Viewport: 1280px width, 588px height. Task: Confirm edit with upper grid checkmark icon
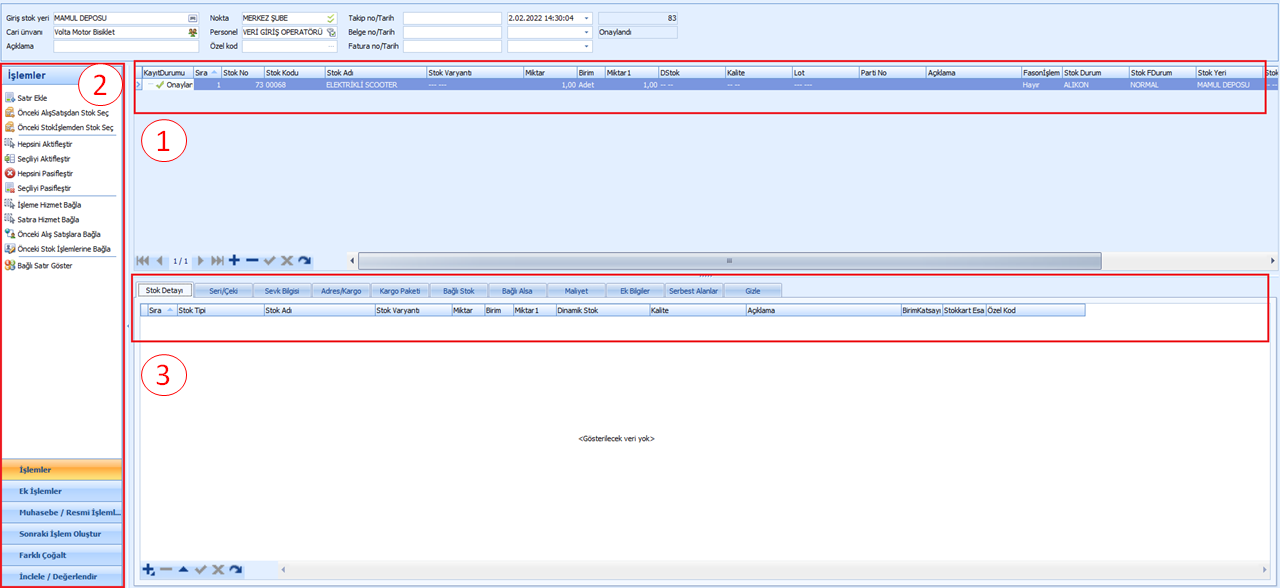click(269, 260)
